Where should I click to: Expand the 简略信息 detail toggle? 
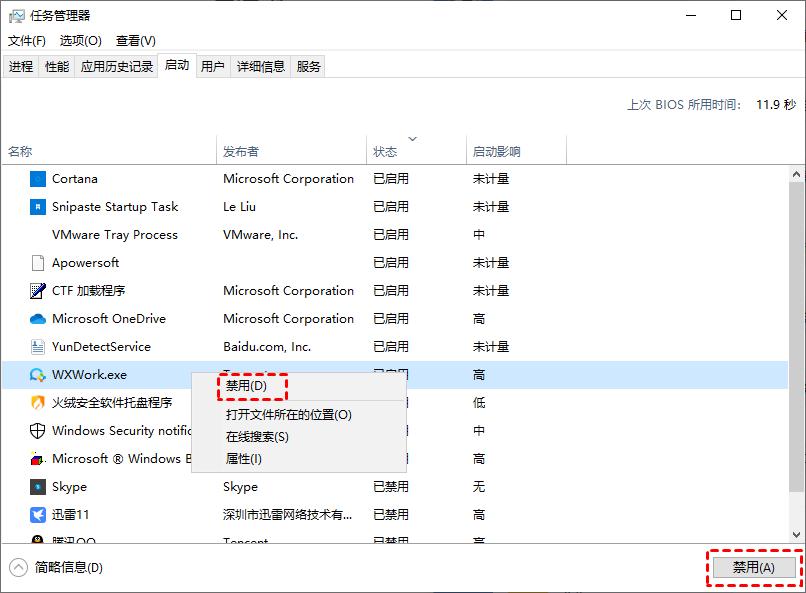point(20,566)
